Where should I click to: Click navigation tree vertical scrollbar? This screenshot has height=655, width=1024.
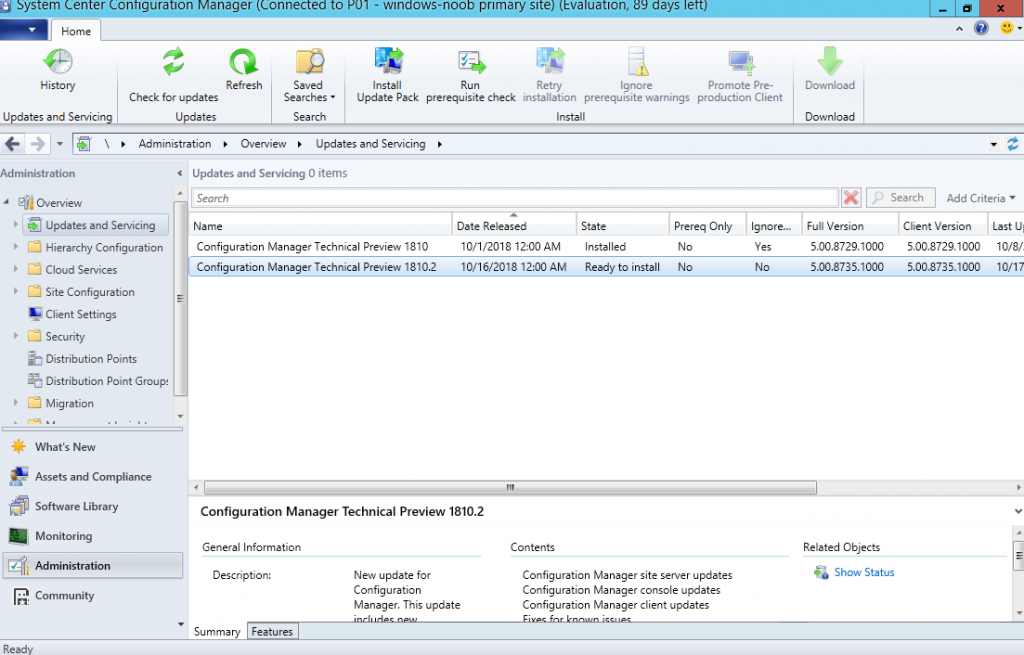point(180,298)
